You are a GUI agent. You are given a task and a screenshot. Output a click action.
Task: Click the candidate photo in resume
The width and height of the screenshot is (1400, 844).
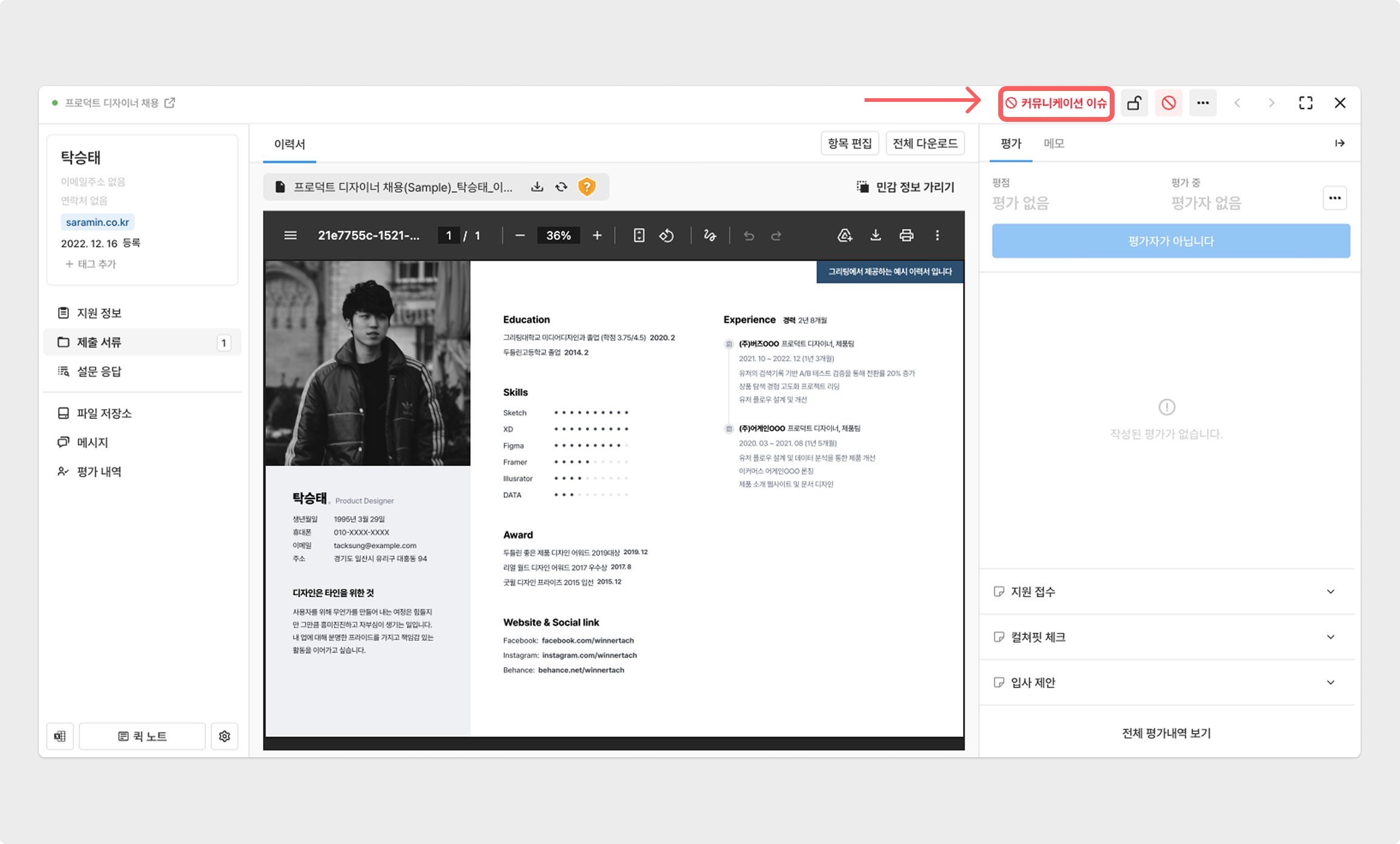click(x=368, y=363)
